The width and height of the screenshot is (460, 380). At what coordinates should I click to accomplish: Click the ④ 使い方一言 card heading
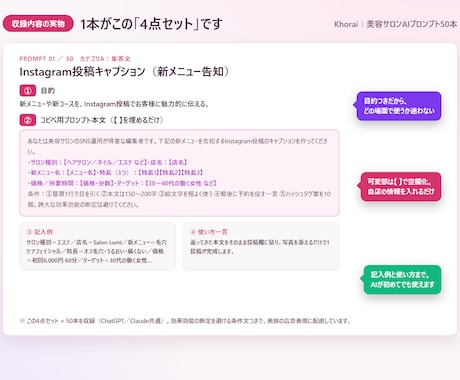tap(209, 232)
